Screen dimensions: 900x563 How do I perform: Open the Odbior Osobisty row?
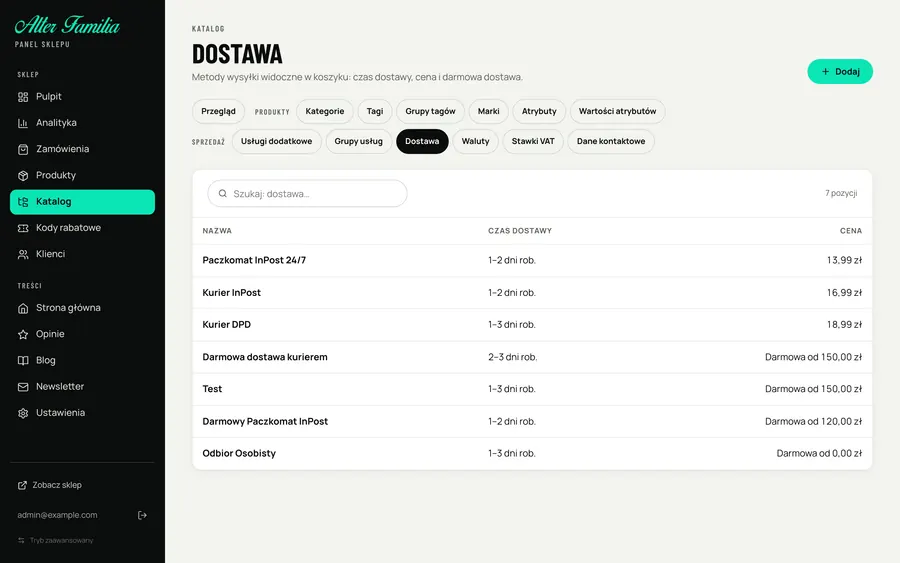tap(532, 453)
